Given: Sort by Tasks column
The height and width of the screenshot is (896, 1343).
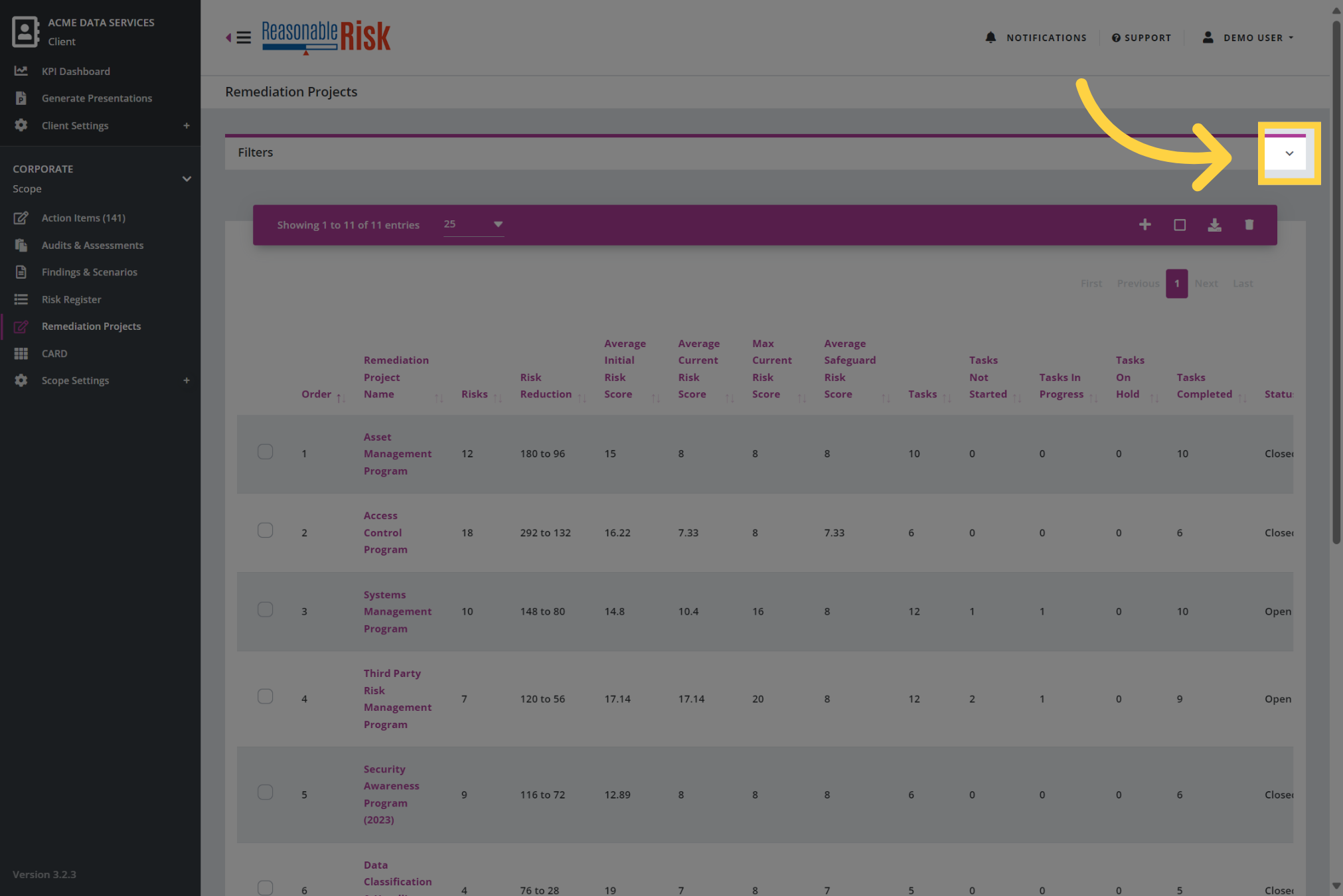Looking at the screenshot, I should coord(929,394).
